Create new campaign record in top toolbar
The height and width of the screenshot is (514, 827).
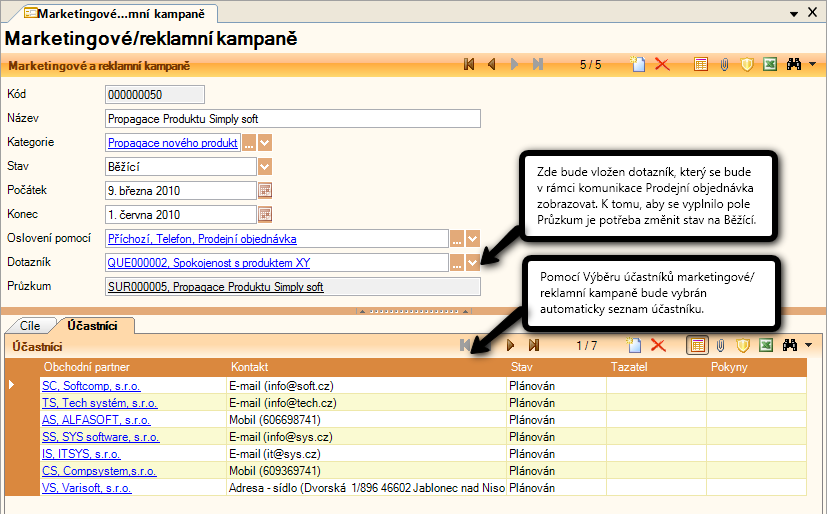pos(637,64)
